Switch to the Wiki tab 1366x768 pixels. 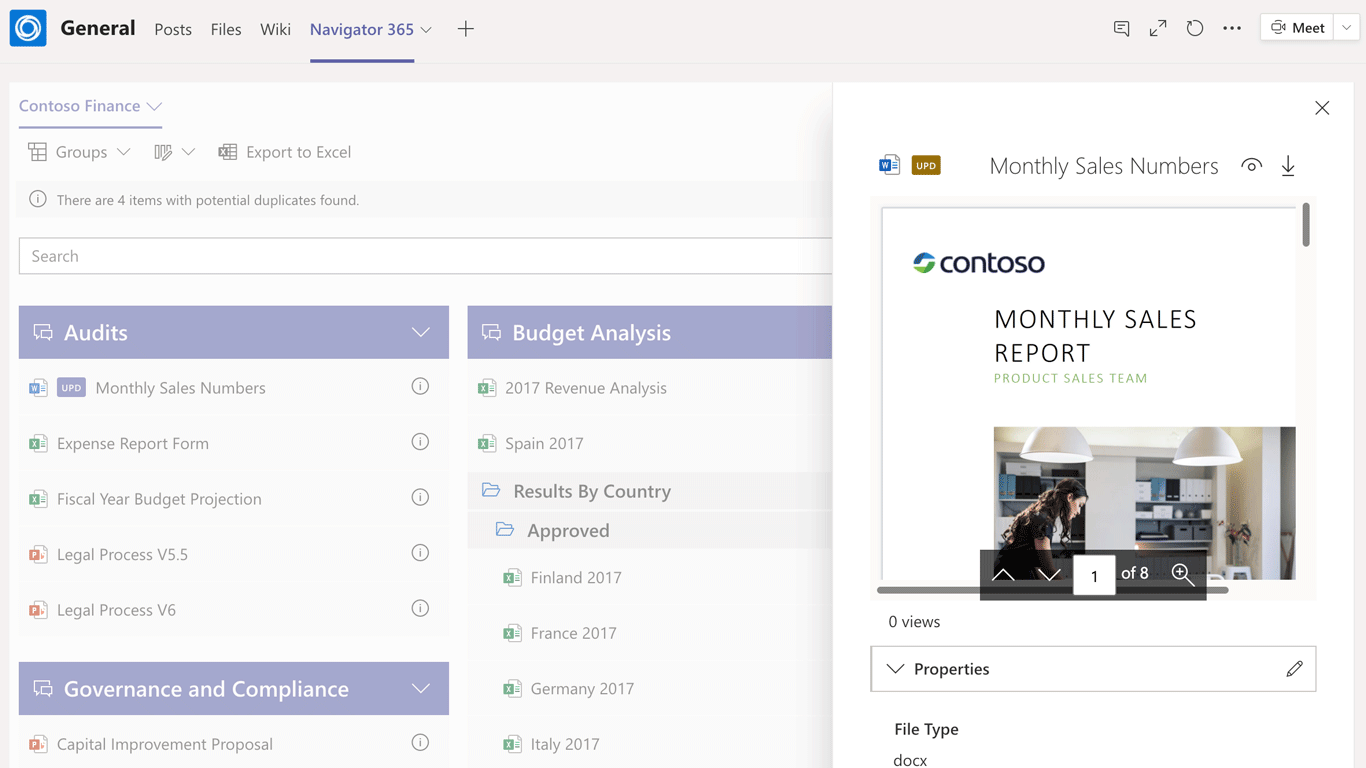275,29
